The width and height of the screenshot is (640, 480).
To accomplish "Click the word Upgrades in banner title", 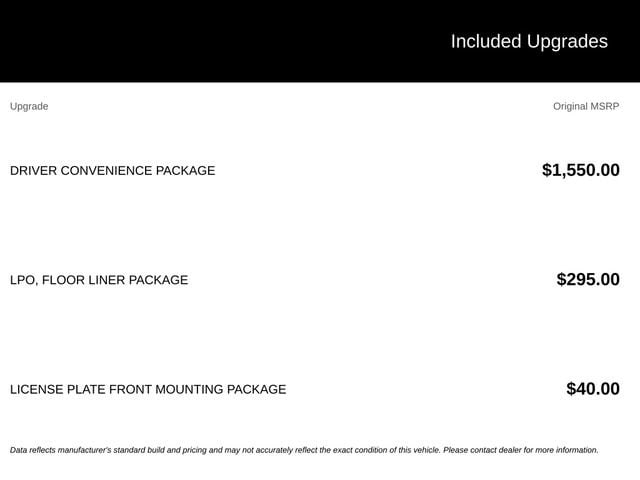I will point(567,42).
